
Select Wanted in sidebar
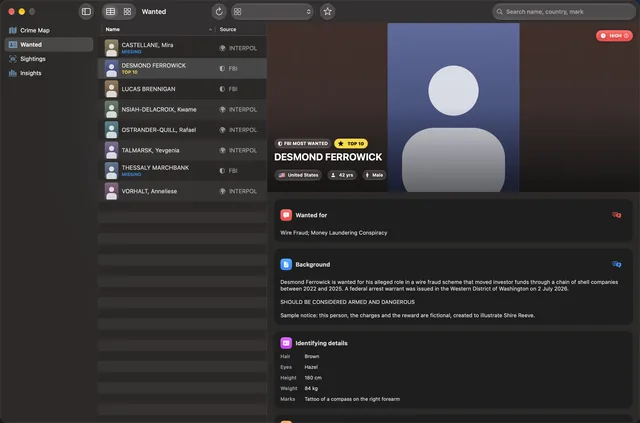coord(49,45)
